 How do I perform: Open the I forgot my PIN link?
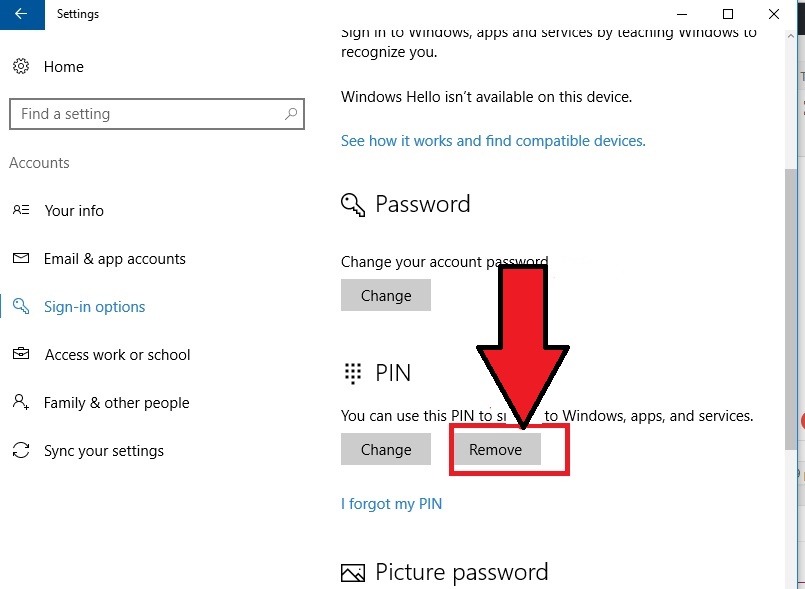coord(391,504)
